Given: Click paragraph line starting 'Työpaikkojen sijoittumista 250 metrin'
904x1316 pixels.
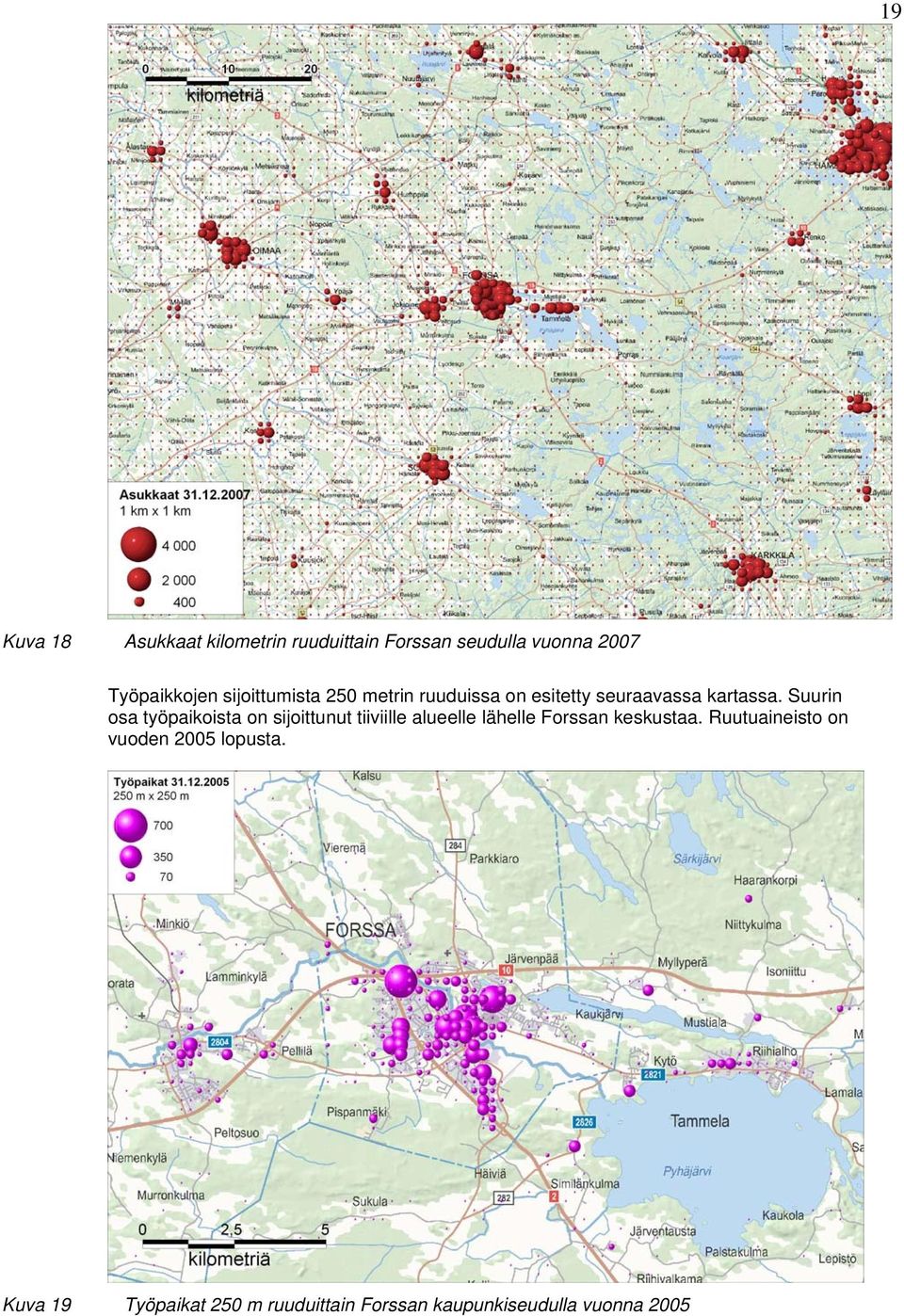Looking at the screenshot, I should pos(475,696).
